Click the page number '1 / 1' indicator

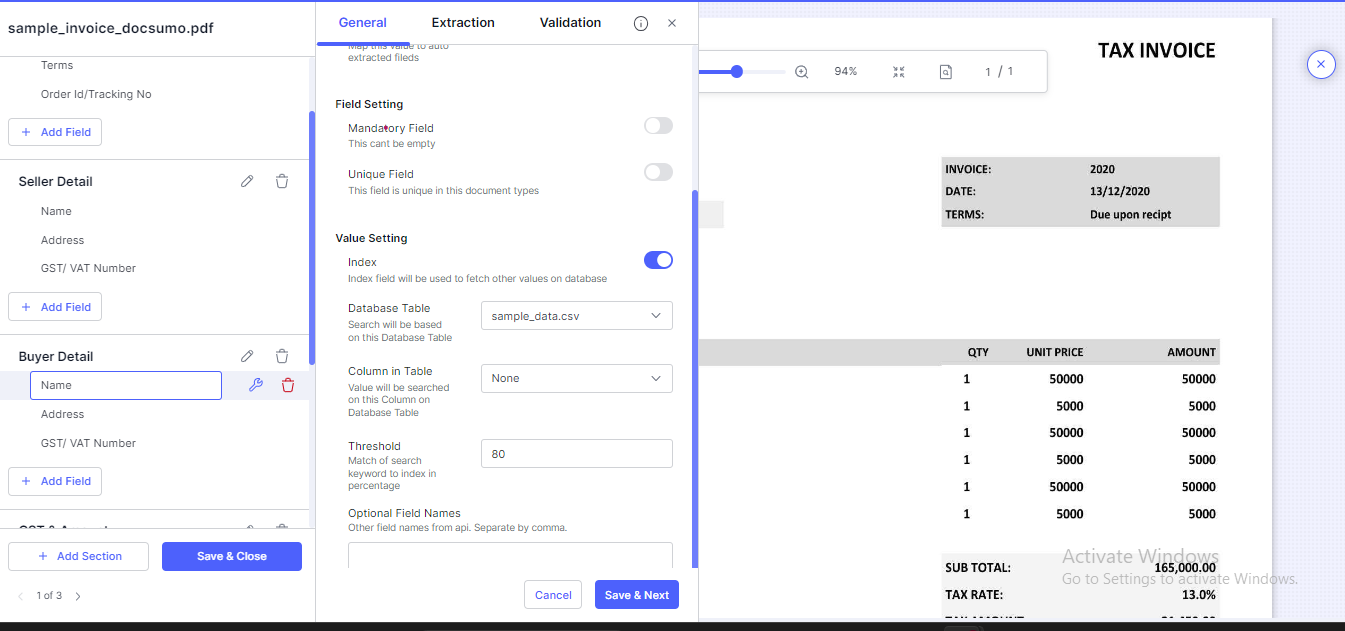coord(999,72)
